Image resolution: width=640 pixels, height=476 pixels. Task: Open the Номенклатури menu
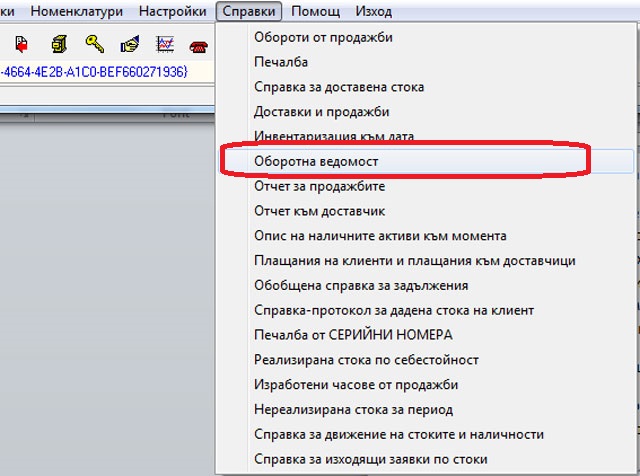pyautogui.click(x=77, y=11)
